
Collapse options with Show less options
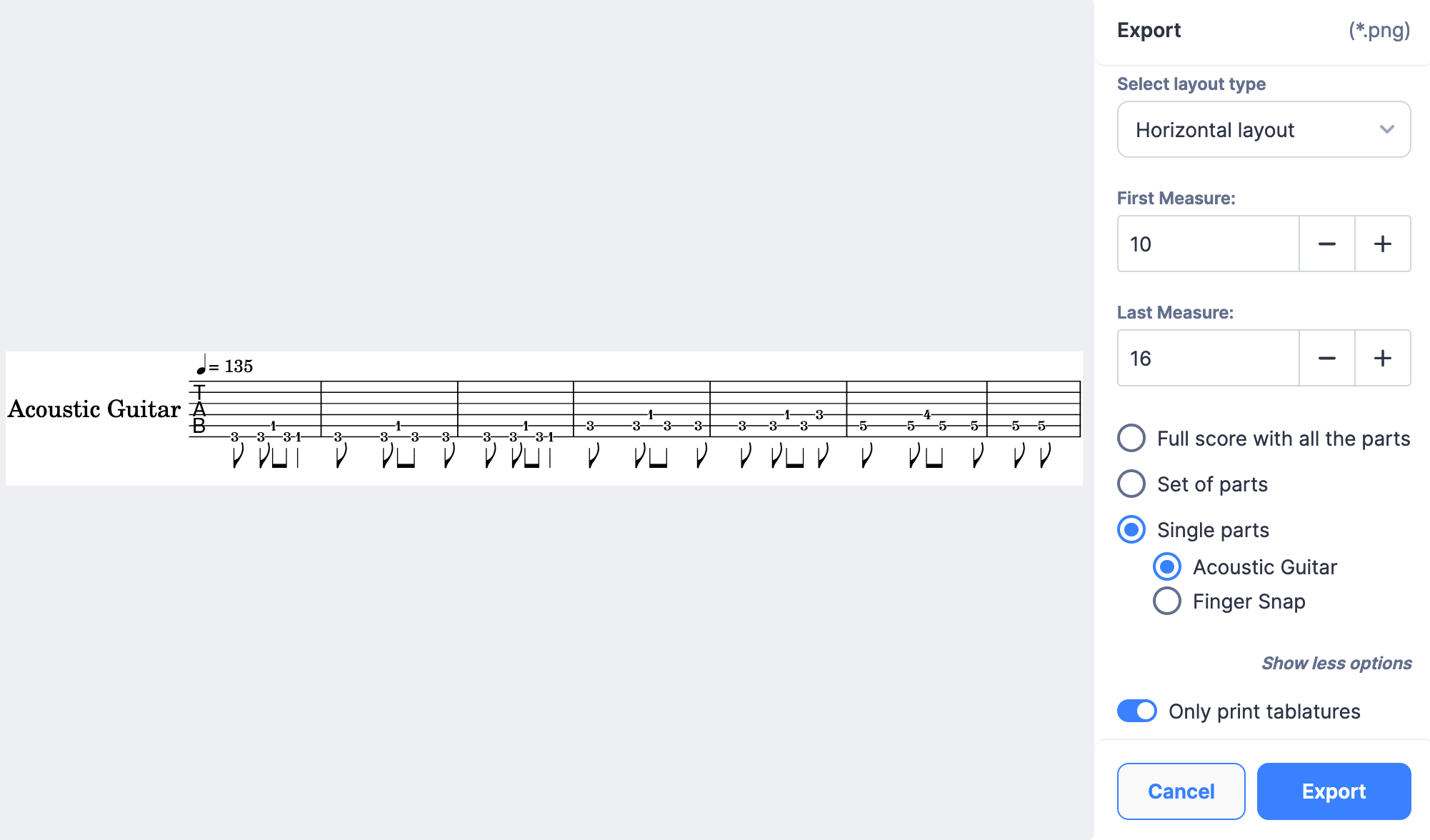[1336, 663]
